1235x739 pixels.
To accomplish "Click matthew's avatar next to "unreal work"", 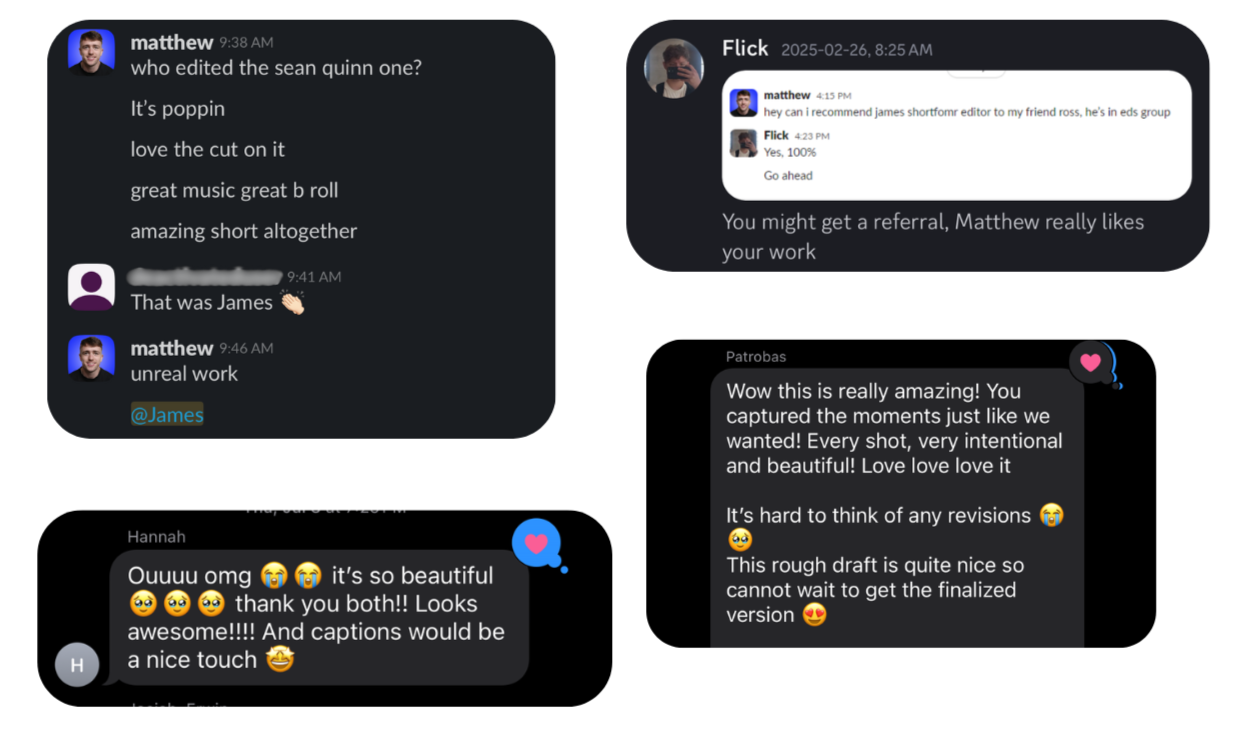I will 91,358.
